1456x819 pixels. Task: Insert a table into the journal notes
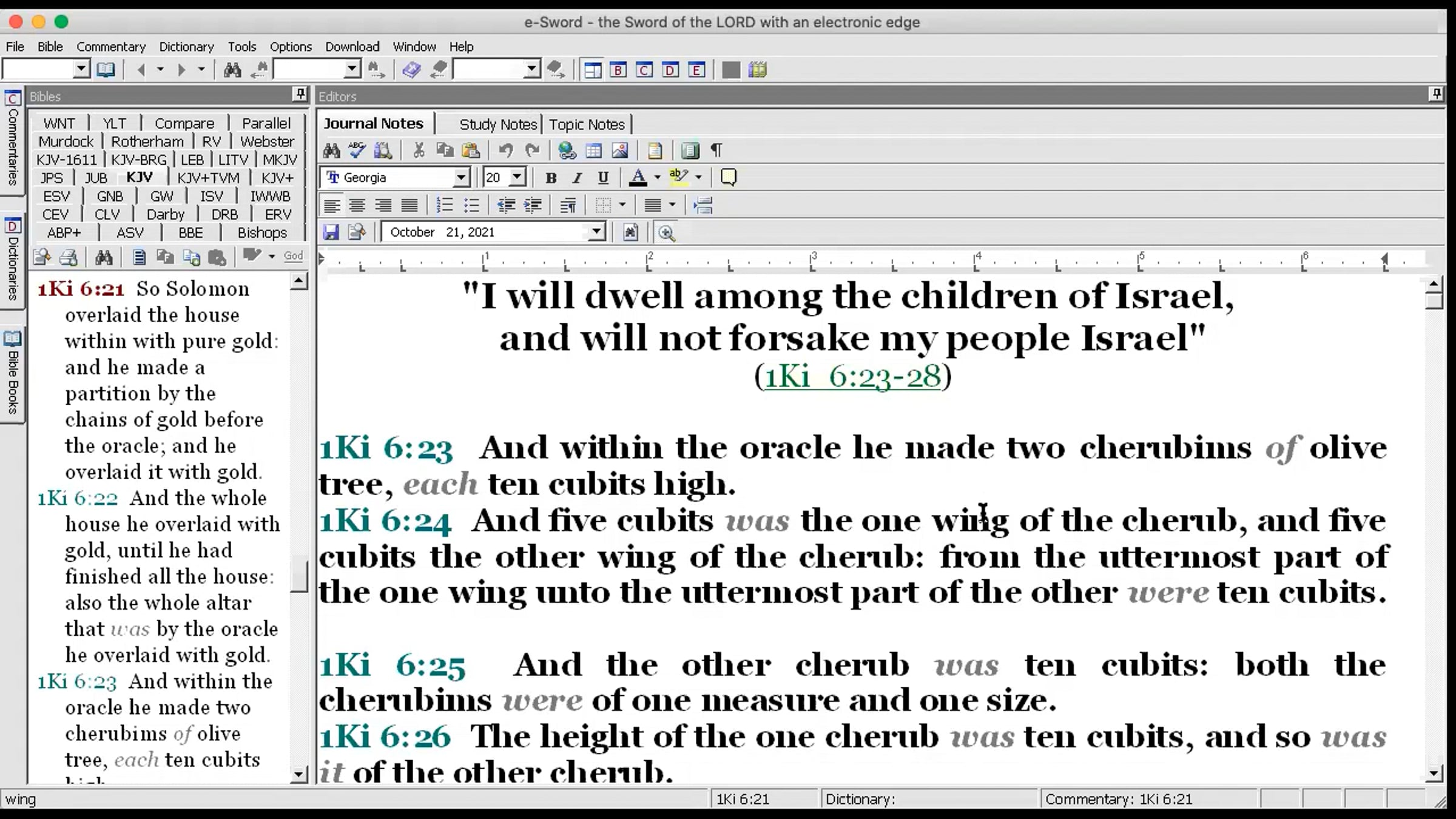[x=593, y=150]
